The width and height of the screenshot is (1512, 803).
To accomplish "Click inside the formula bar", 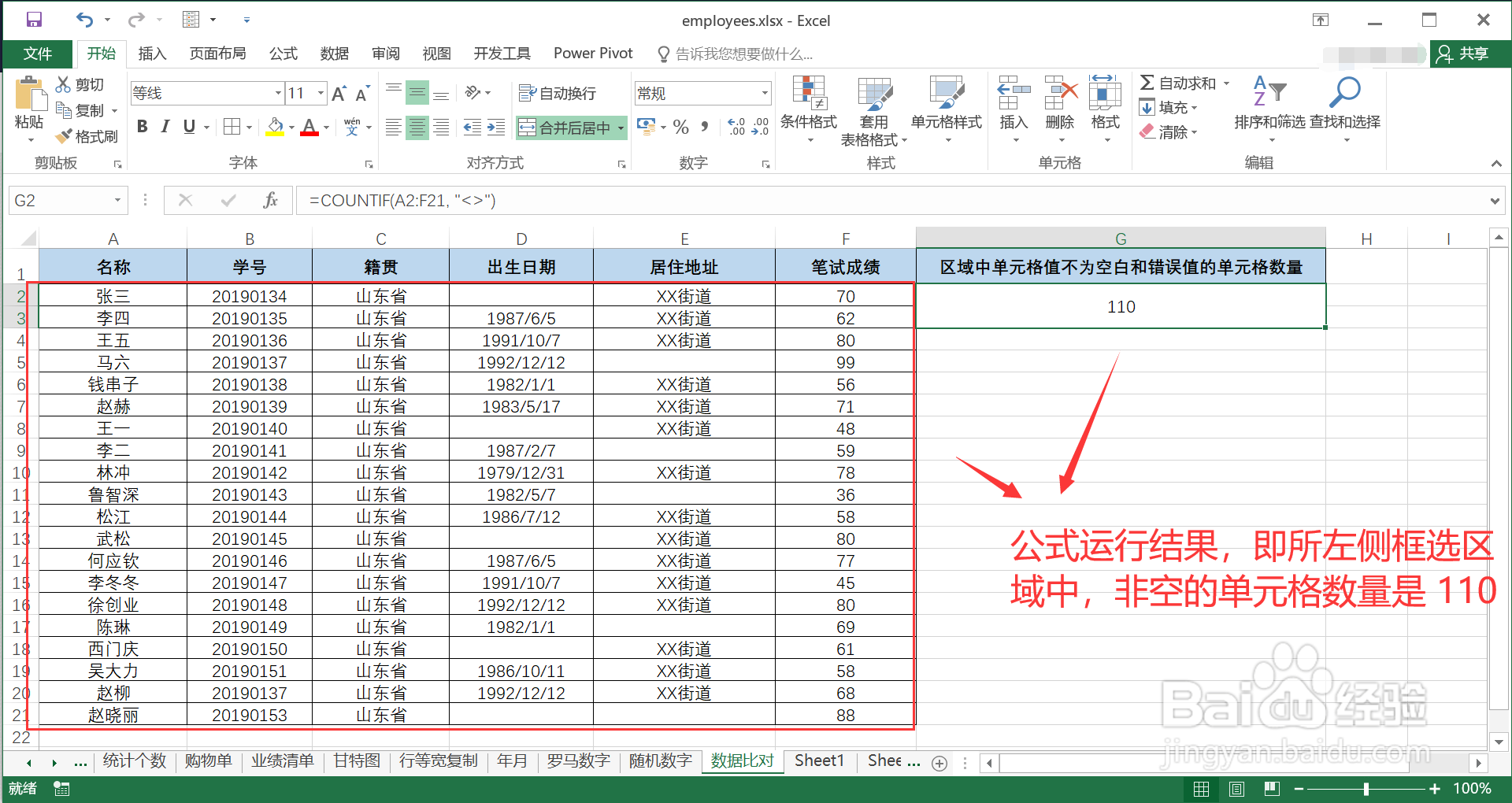I will [551, 200].
